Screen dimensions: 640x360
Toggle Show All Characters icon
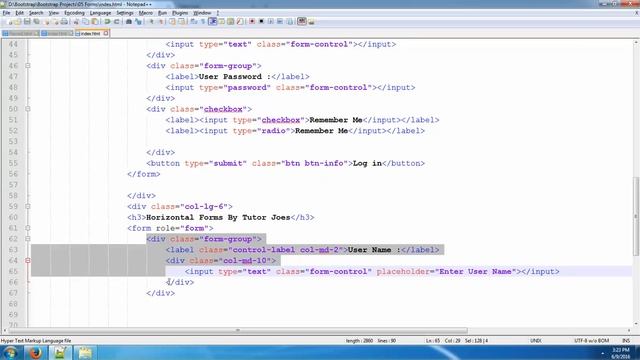[203, 21]
